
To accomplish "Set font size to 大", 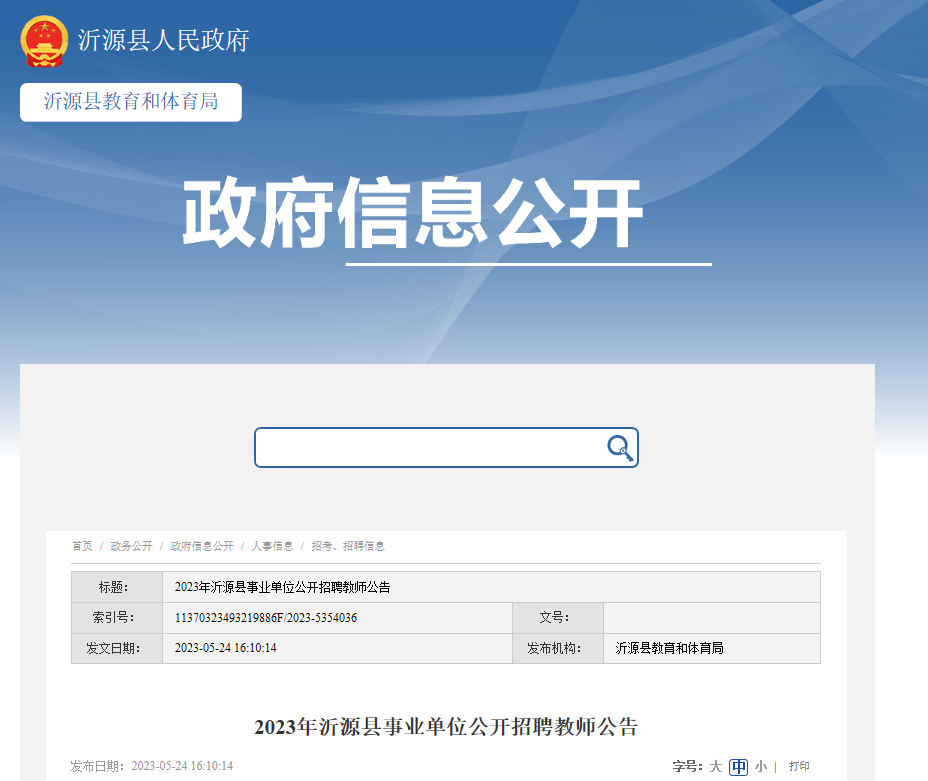I will 715,766.
